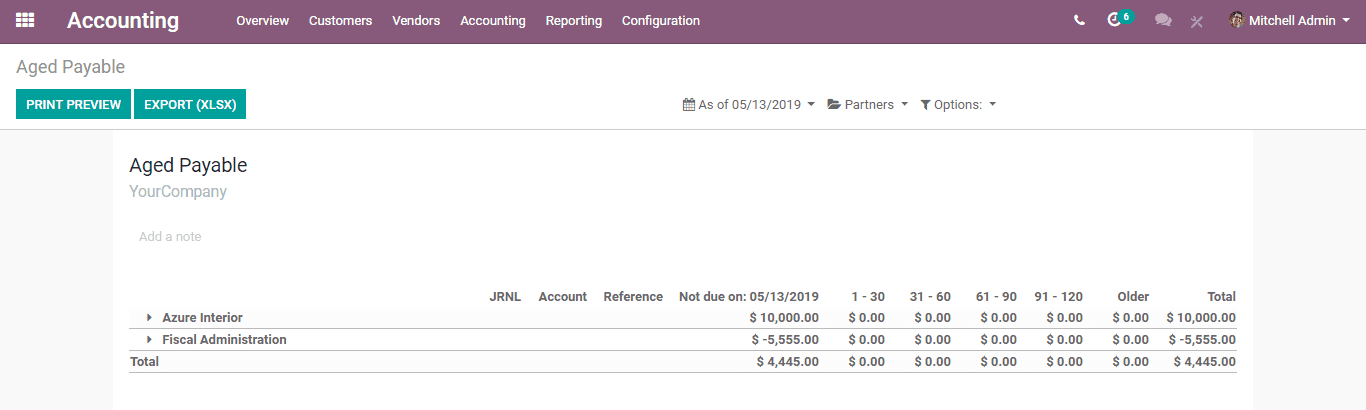
Task: Open the apps grid menu icon
Action: pos(25,20)
